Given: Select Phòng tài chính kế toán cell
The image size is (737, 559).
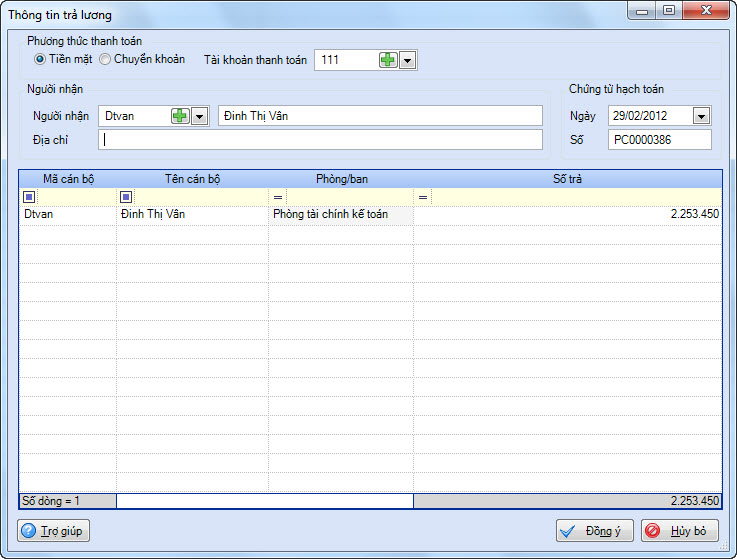Looking at the screenshot, I should click(341, 214).
